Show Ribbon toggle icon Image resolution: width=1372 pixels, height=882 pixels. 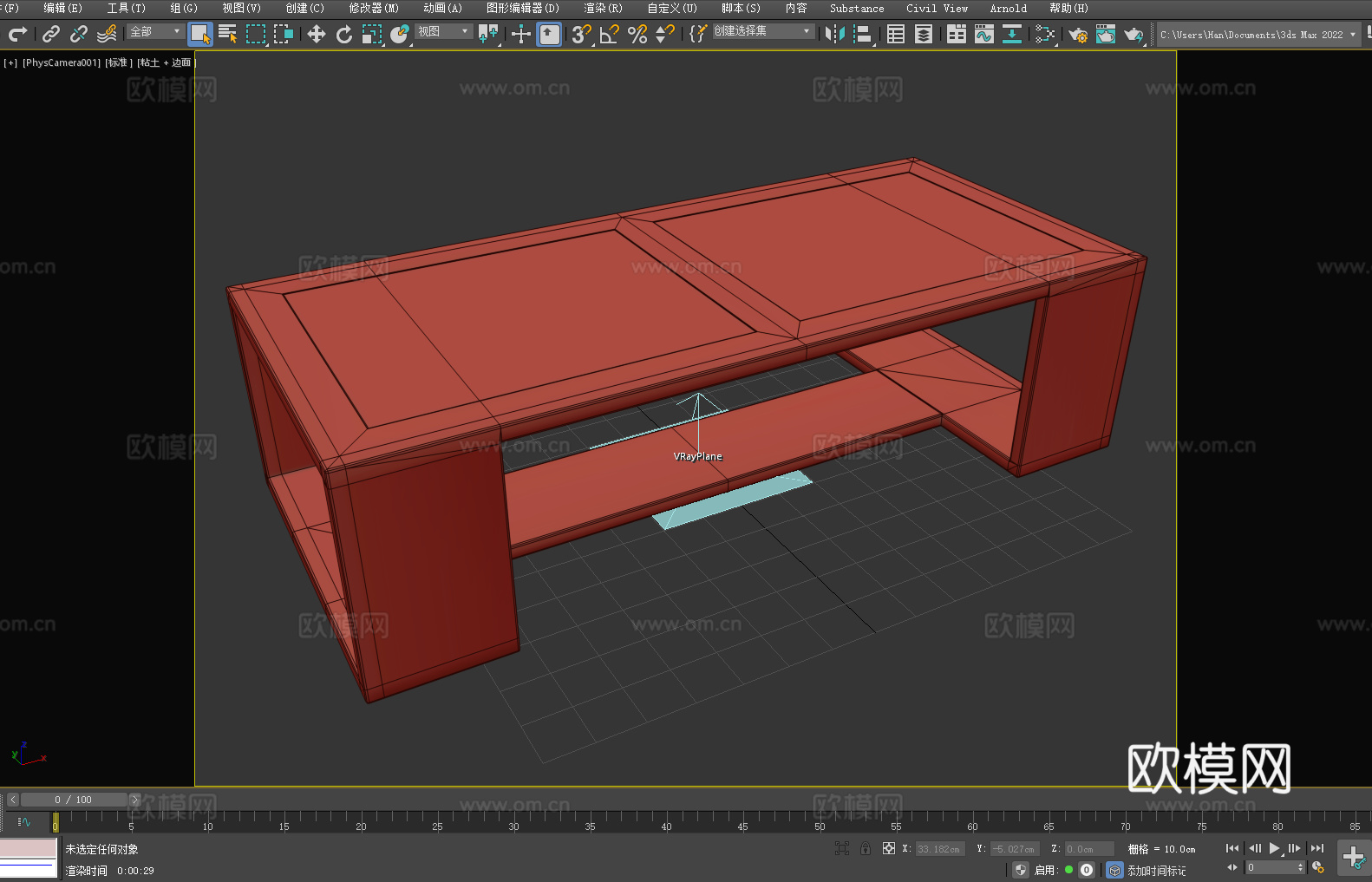(x=957, y=34)
